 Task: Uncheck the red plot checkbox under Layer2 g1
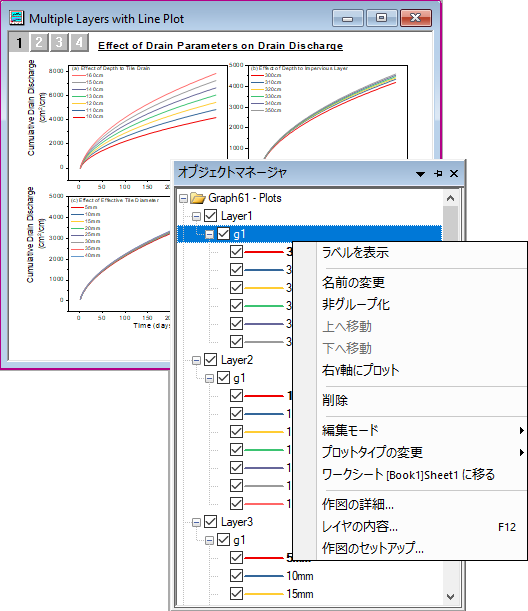(236, 396)
